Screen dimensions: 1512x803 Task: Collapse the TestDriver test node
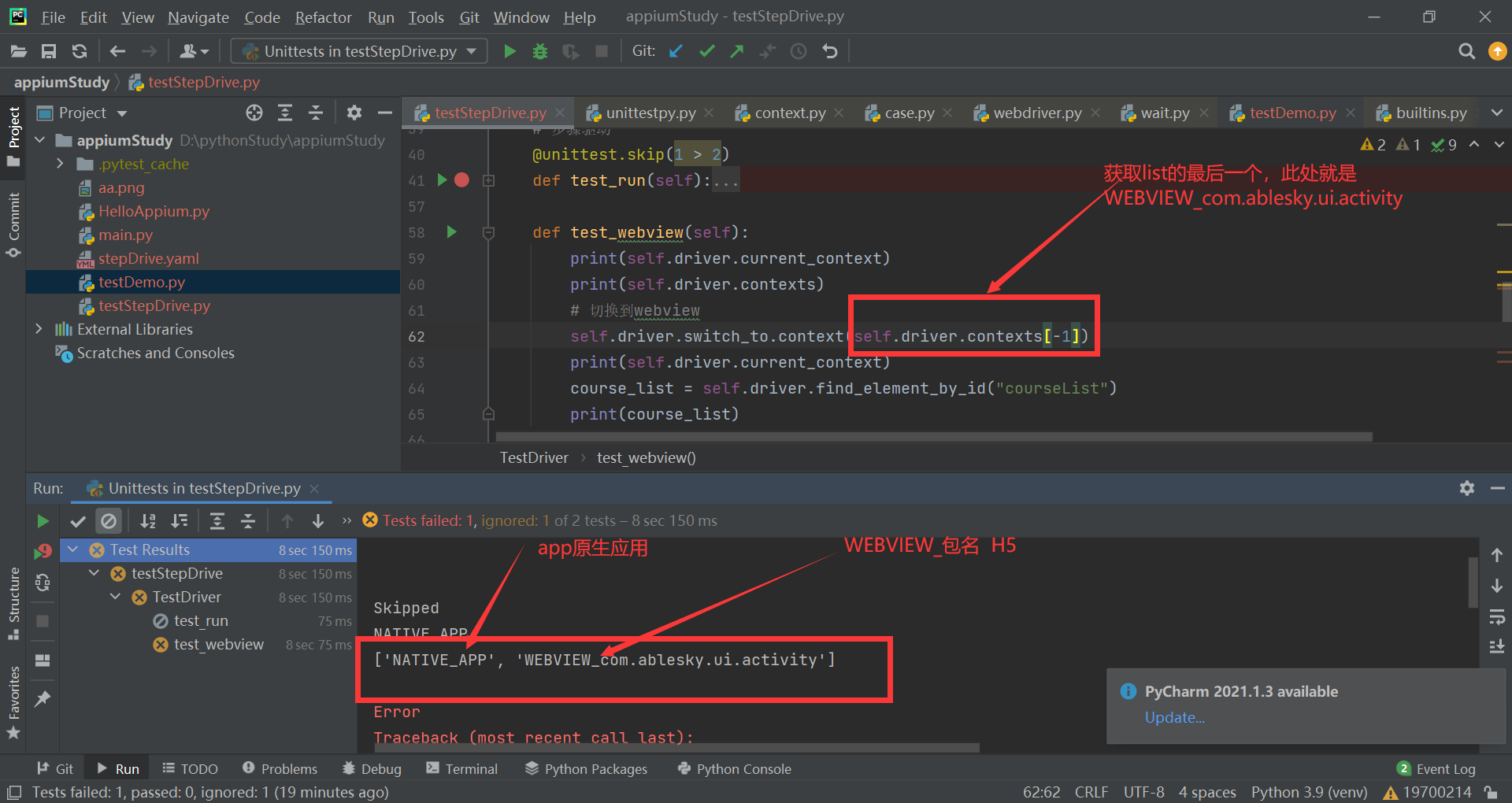coord(116,597)
